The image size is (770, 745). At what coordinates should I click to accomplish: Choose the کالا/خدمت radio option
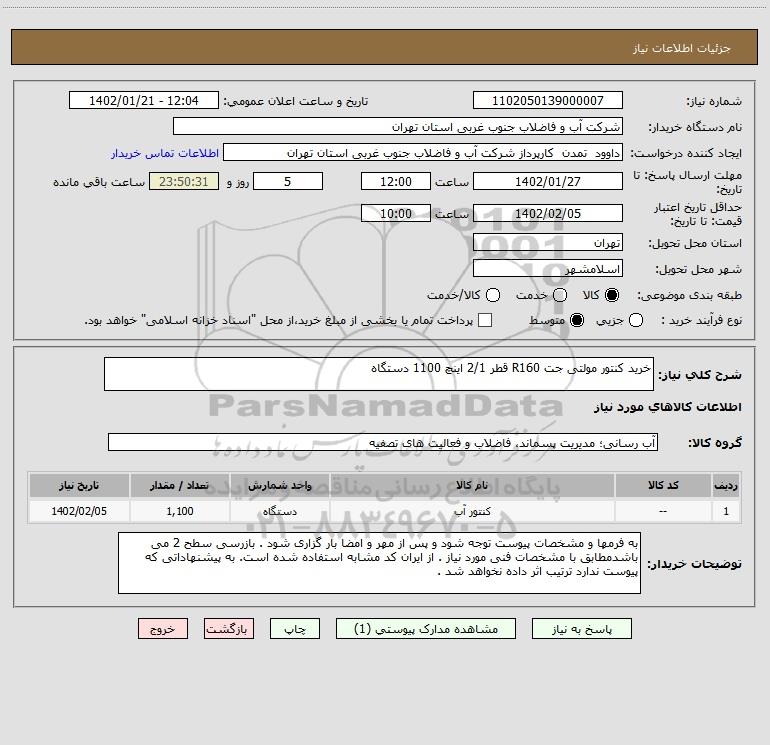coord(493,295)
